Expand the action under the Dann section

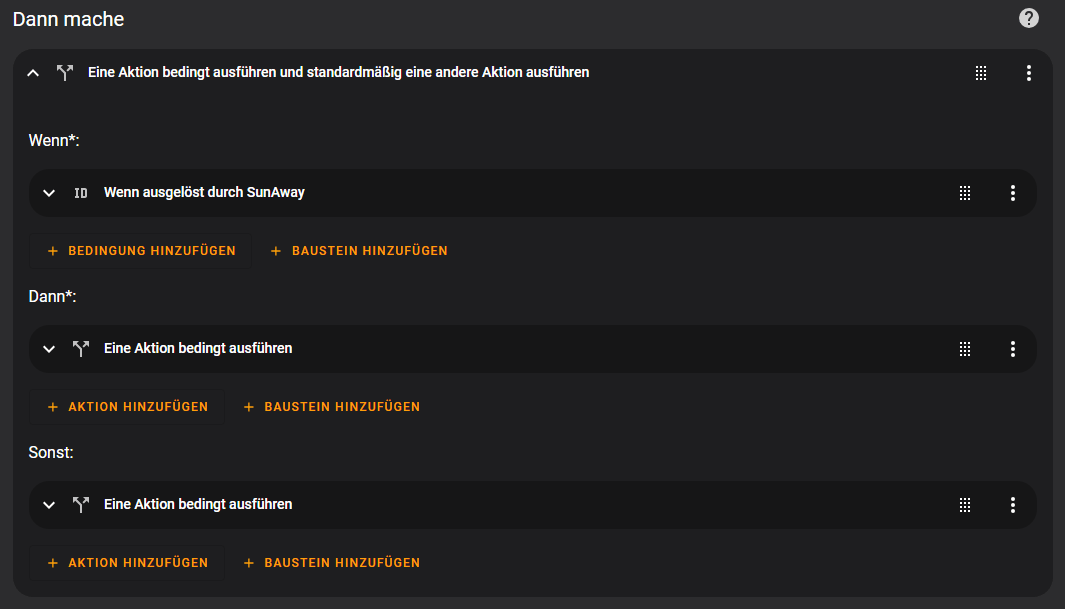[x=49, y=349]
